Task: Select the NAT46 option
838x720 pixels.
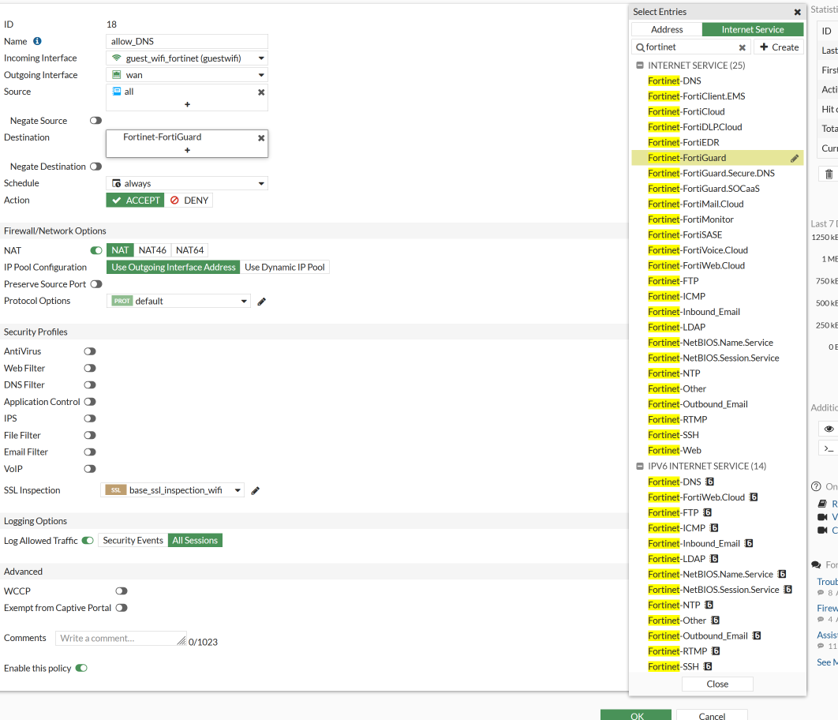Action: point(152,250)
